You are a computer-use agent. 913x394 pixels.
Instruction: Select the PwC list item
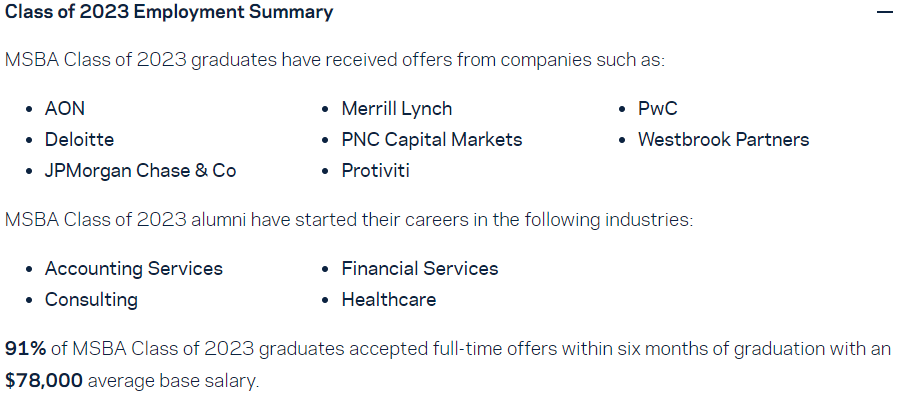658,109
